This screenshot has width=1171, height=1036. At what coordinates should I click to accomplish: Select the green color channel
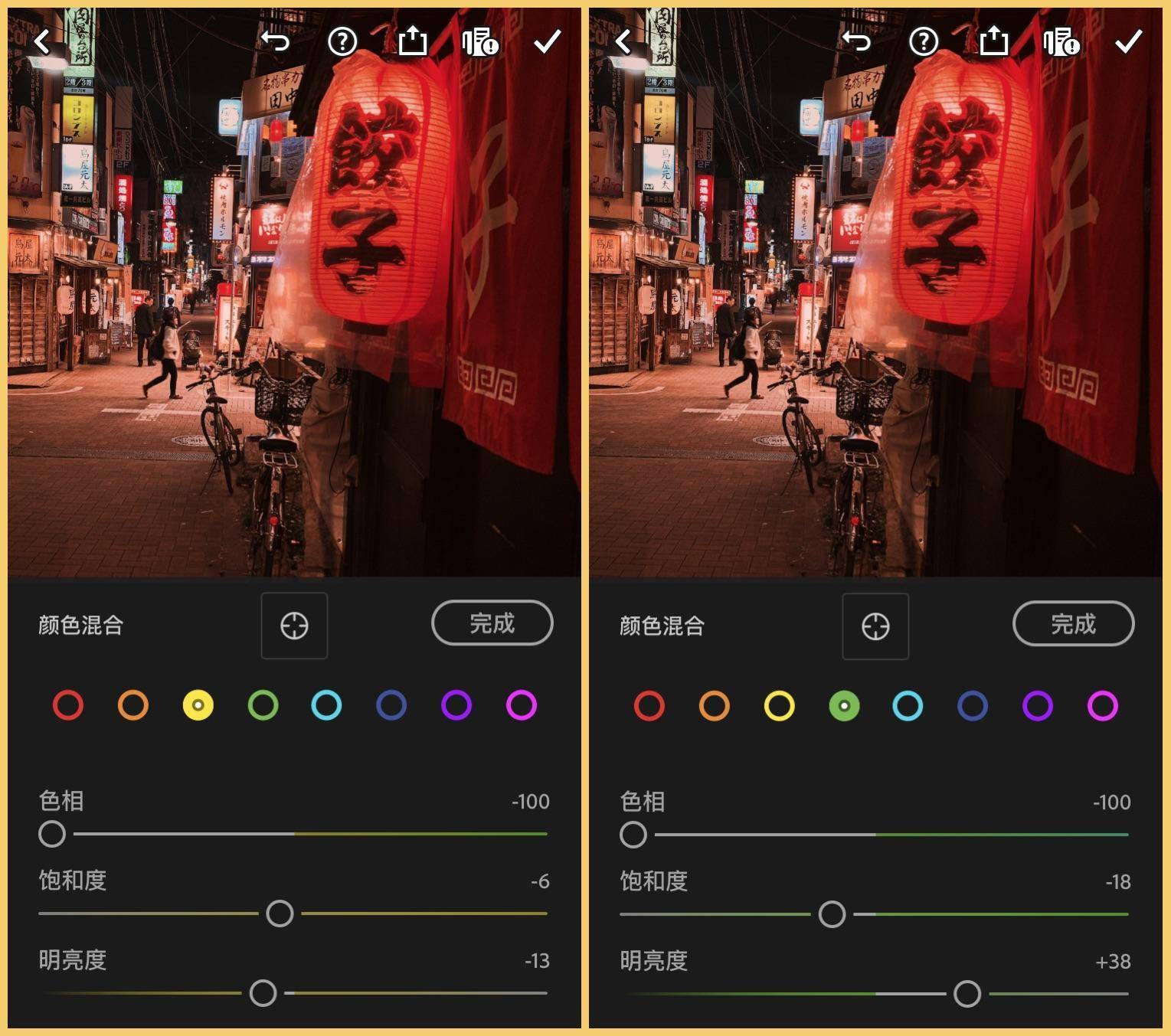click(x=845, y=706)
